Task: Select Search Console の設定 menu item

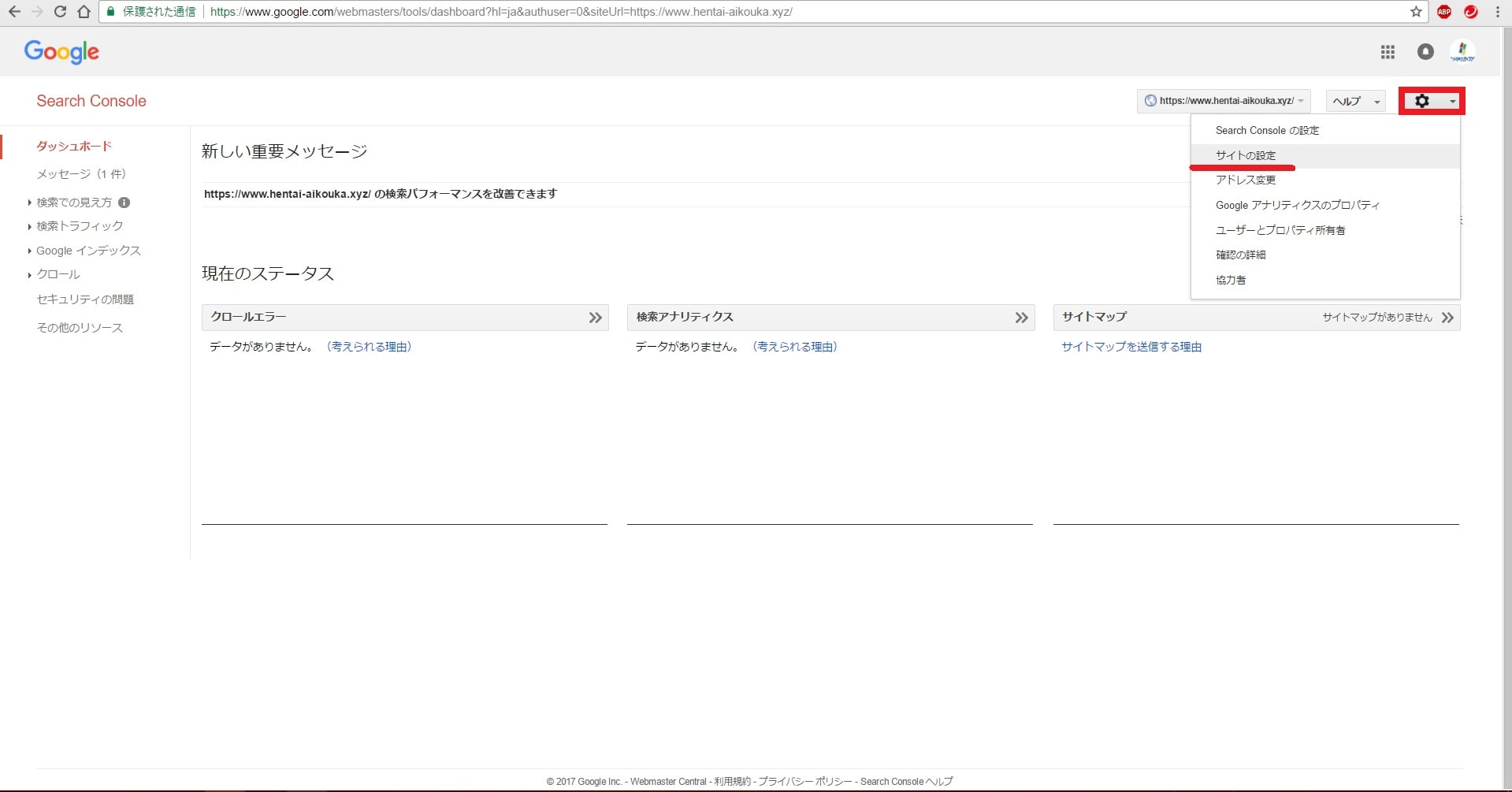Action: click(x=1325, y=131)
